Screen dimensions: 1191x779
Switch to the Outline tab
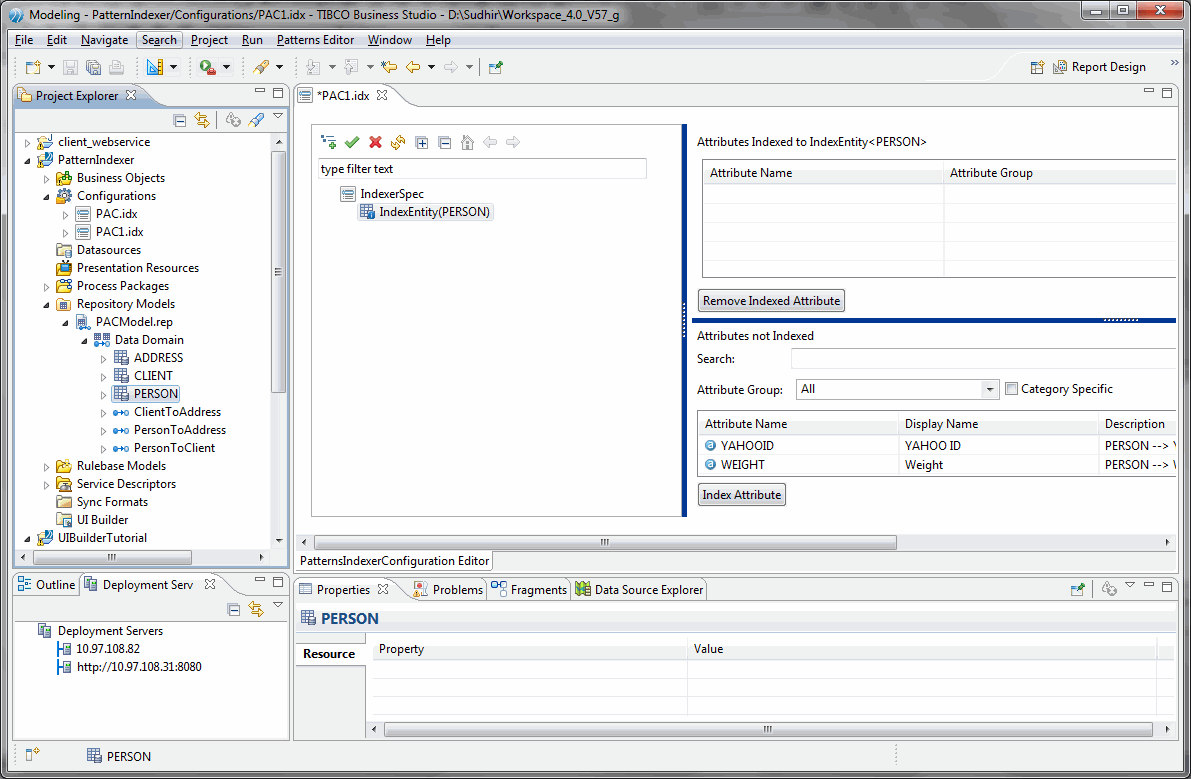[47, 585]
